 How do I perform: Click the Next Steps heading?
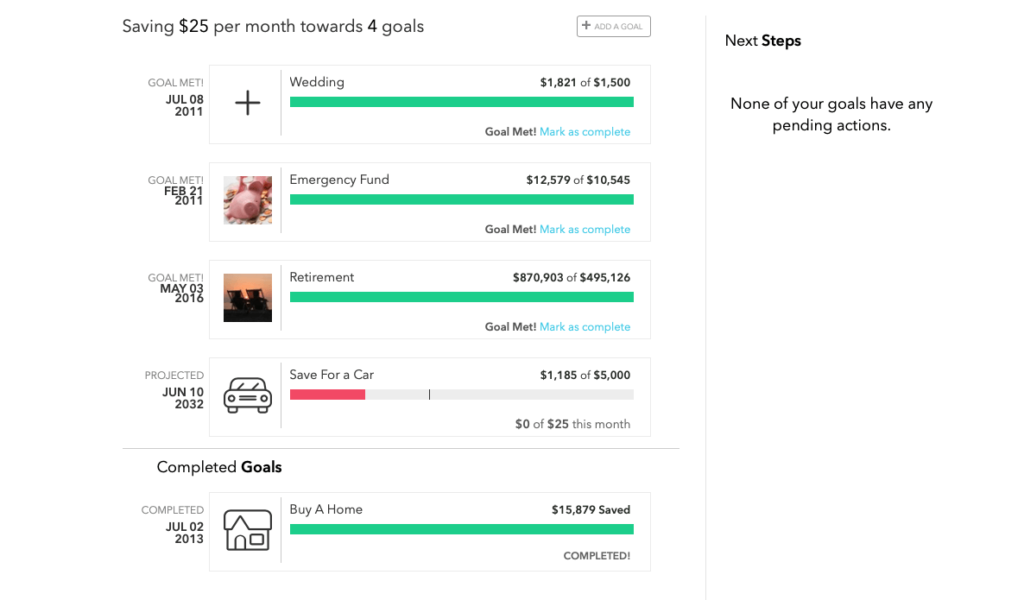[763, 41]
